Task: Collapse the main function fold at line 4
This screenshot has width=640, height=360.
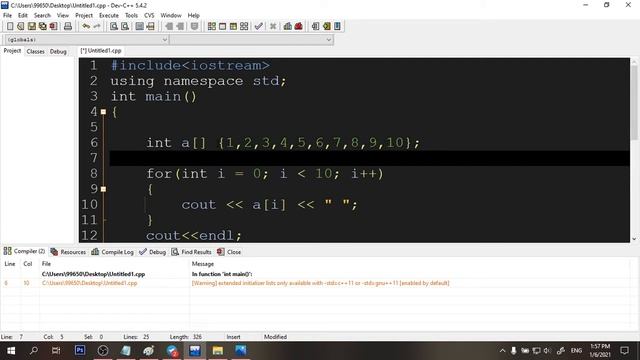Action: pyautogui.click(x=103, y=112)
